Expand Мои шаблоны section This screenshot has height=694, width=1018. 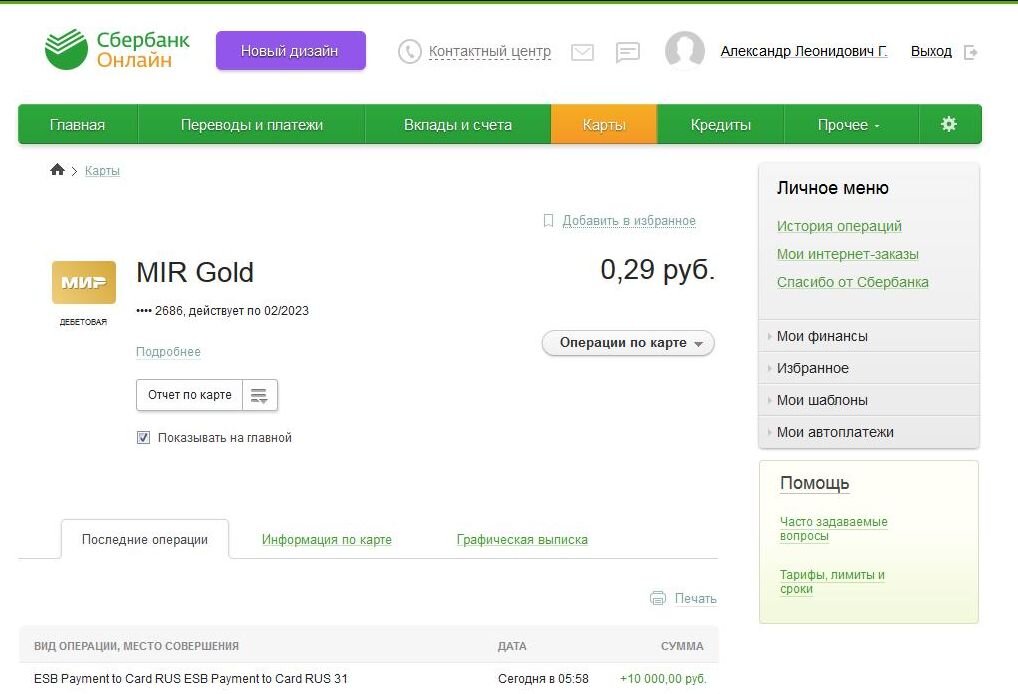point(869,400)
